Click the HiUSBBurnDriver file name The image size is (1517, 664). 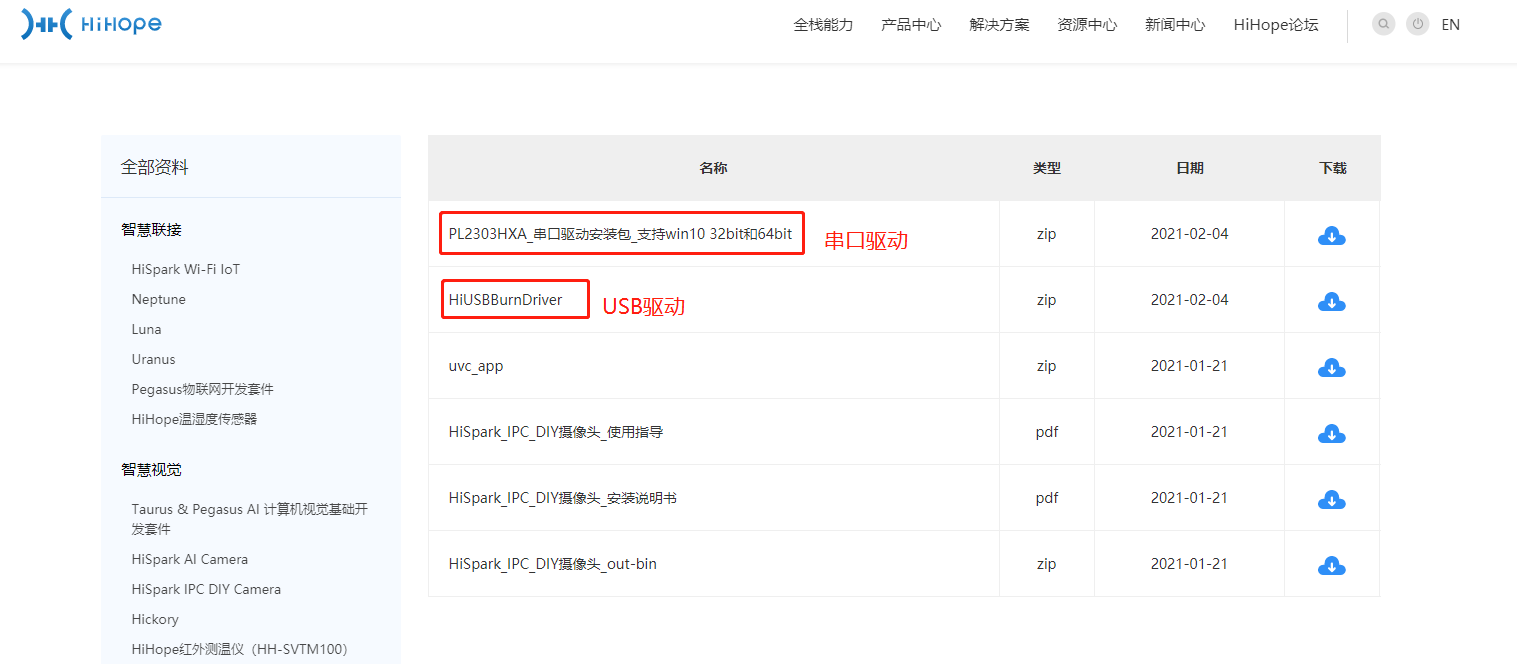pyautogui.click(x=506, y=299)
